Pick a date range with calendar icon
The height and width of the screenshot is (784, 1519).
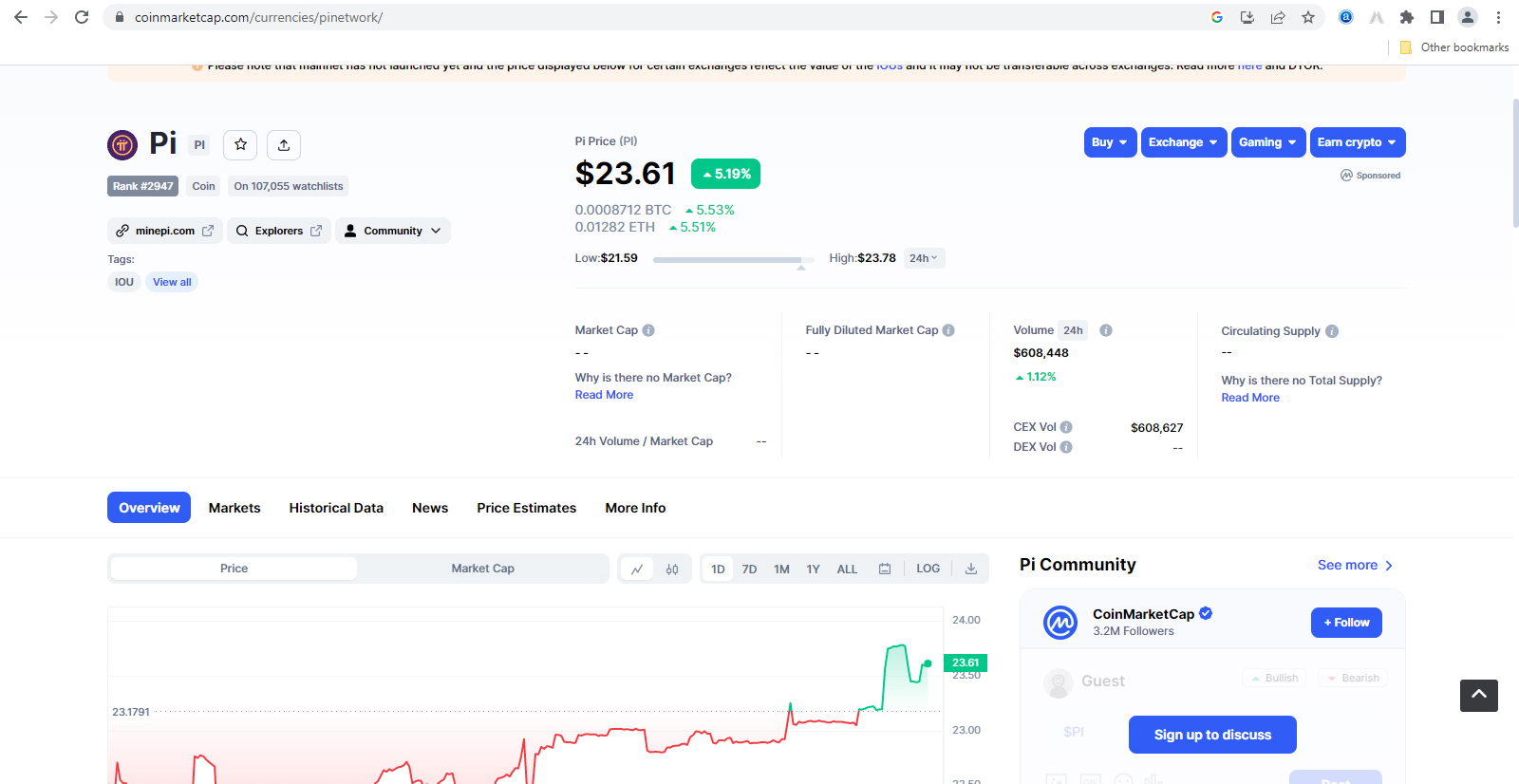click(x=885, y=569)
